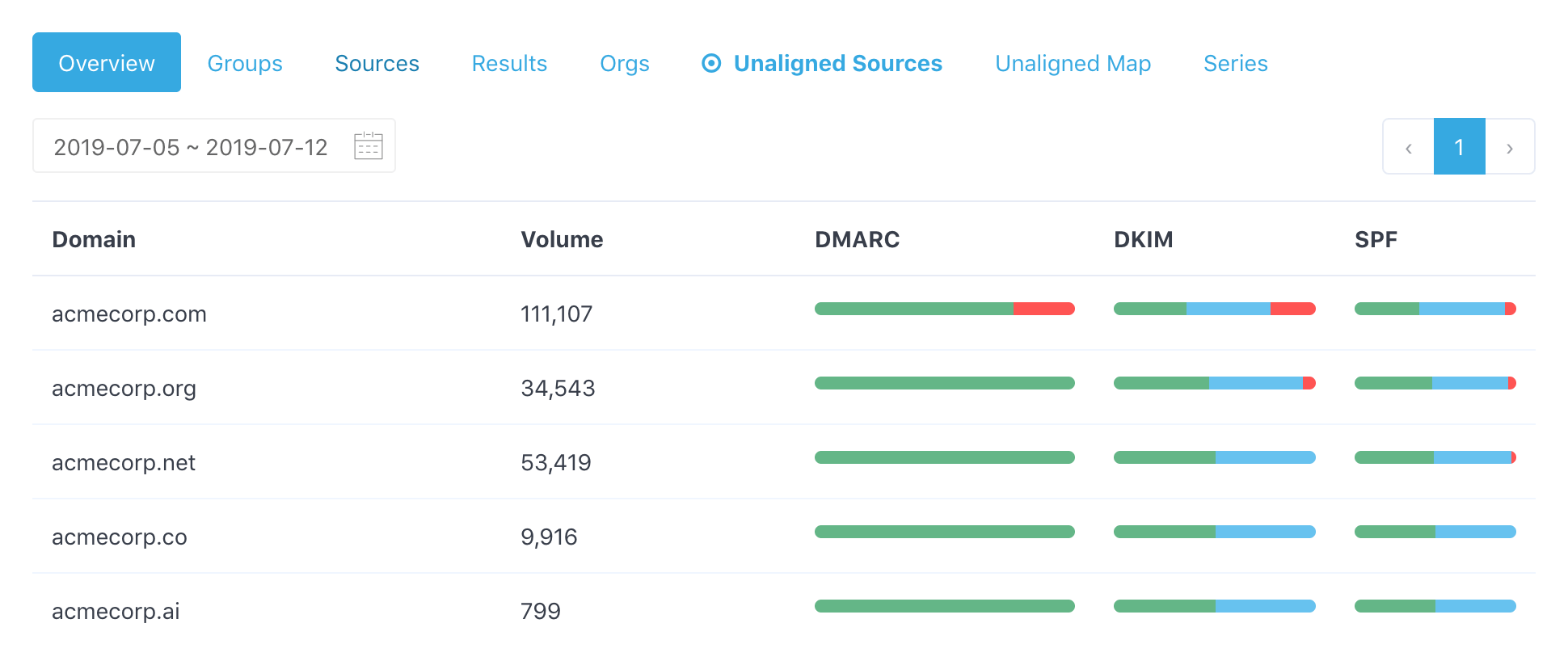The width and height of the screenshot is (1568, 661).
Task: Select the Overview tab
Action: tap(107, 63)
